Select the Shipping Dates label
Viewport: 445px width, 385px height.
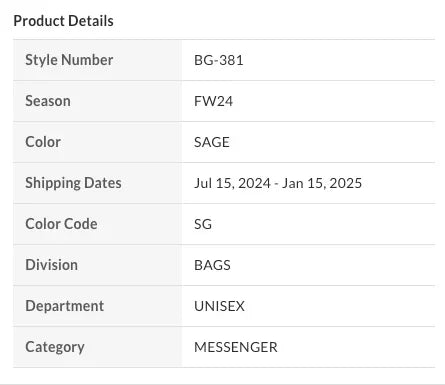(73, 183)
